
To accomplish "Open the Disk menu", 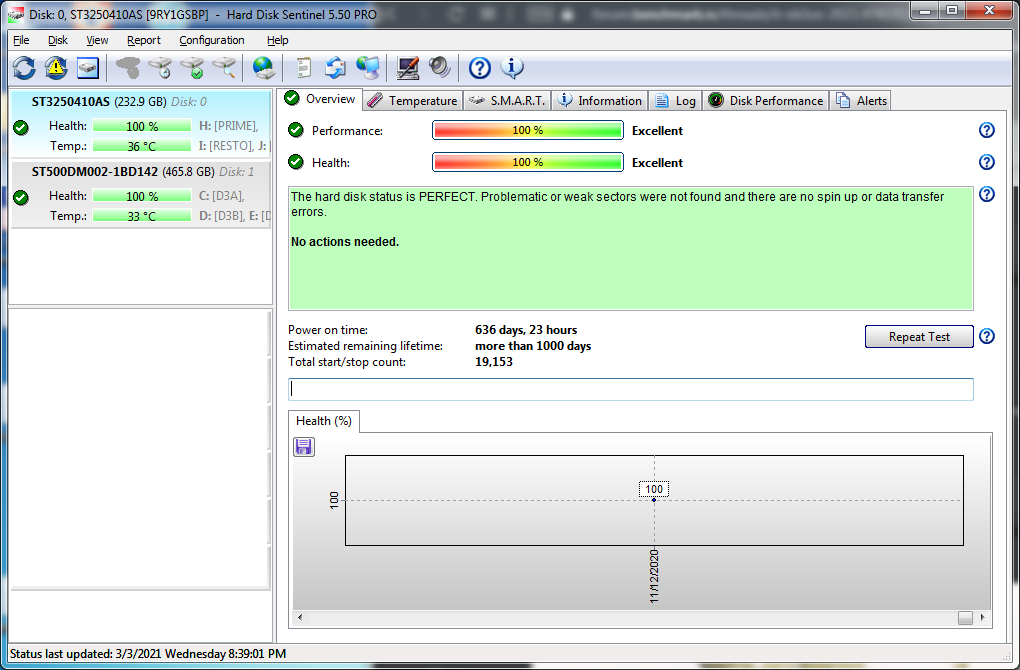I will pyautogui.click(x=57, y=40).
